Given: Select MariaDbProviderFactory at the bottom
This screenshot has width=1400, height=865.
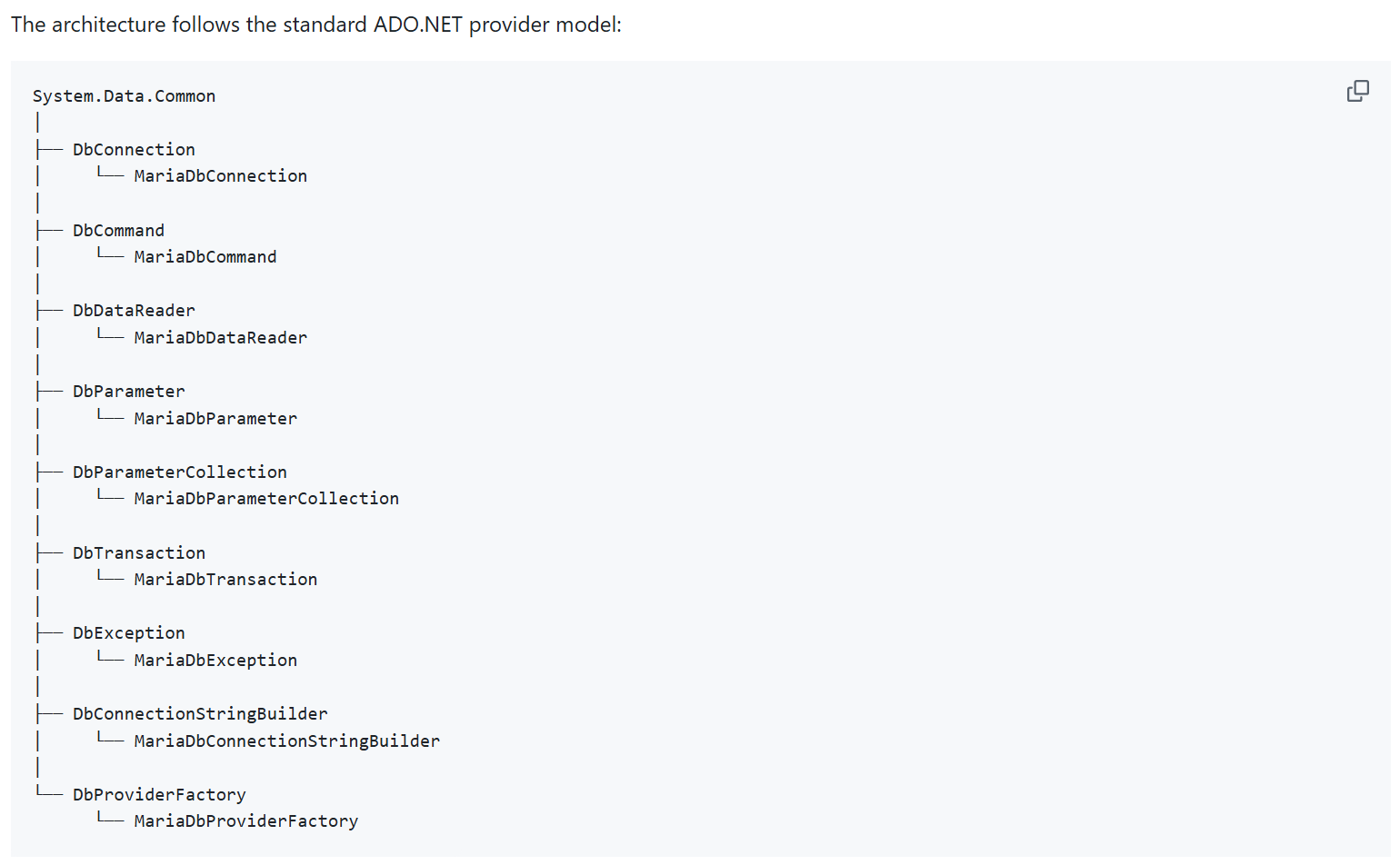Looking at the screenshot, I should coord(246,821).
